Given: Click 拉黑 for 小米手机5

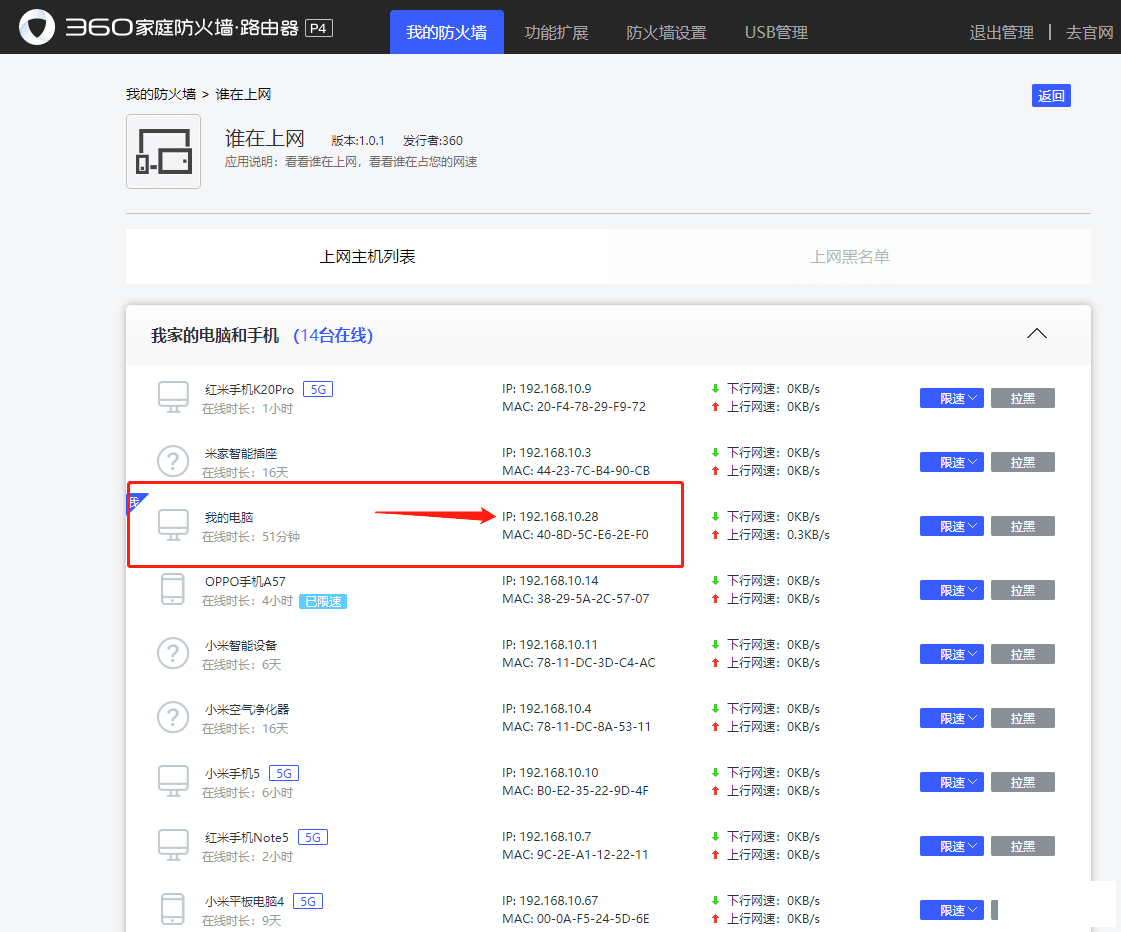Looking at the screenshot, I should click(1022, 783).
